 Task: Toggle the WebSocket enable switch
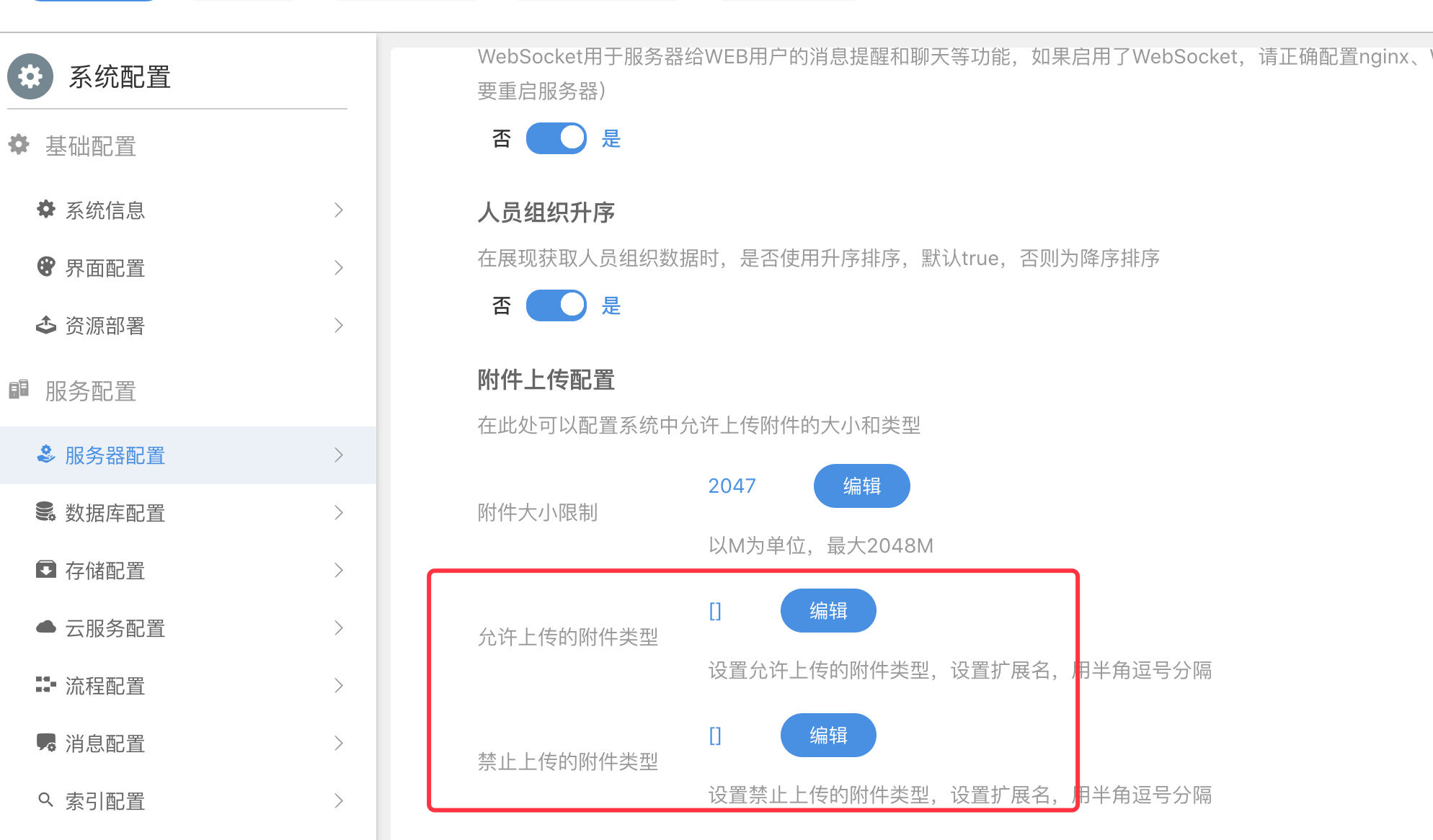click(556, 138)
